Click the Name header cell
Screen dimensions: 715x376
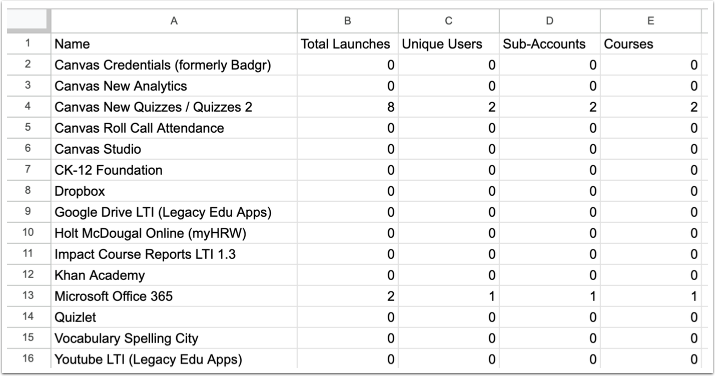(x=174, y=44)
